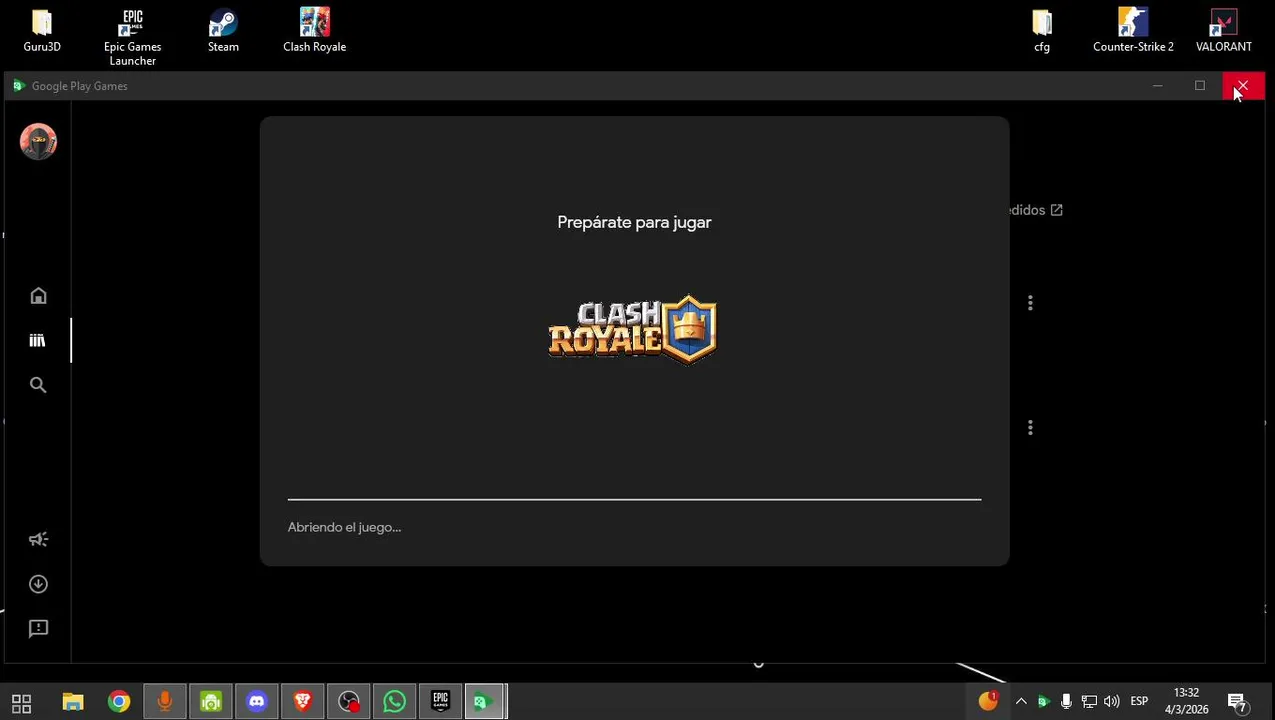Open File Explorer from the taskbar
This screenshot has width=1275, height=720.
coord(73,702)
